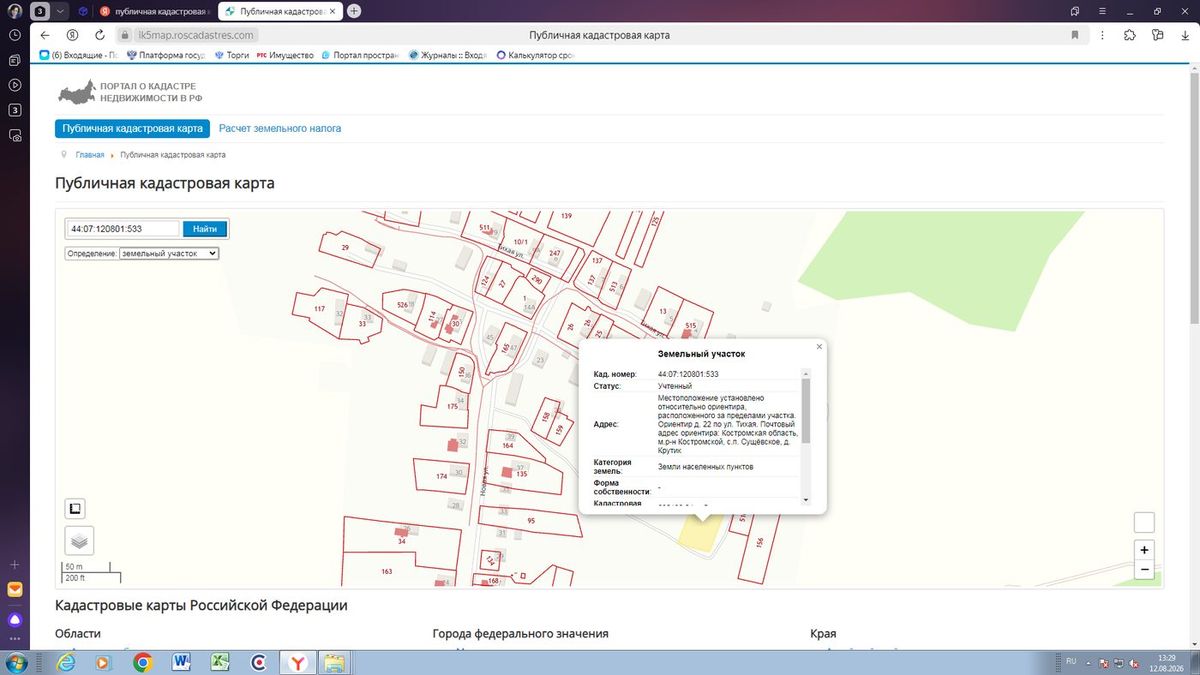Open the sidebar Alice assistant icon
The image size is (1200, 675).
tap(15, 619)
